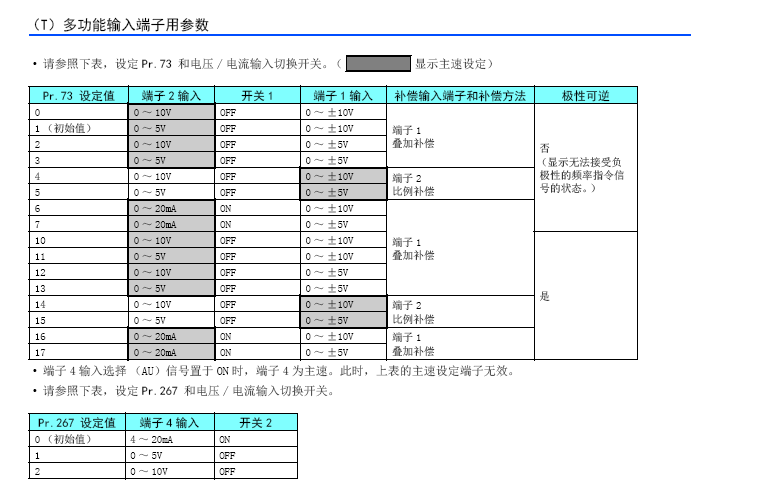
Task: Click the '是' polarity reversible cell
Action: [x=544, y=296]
